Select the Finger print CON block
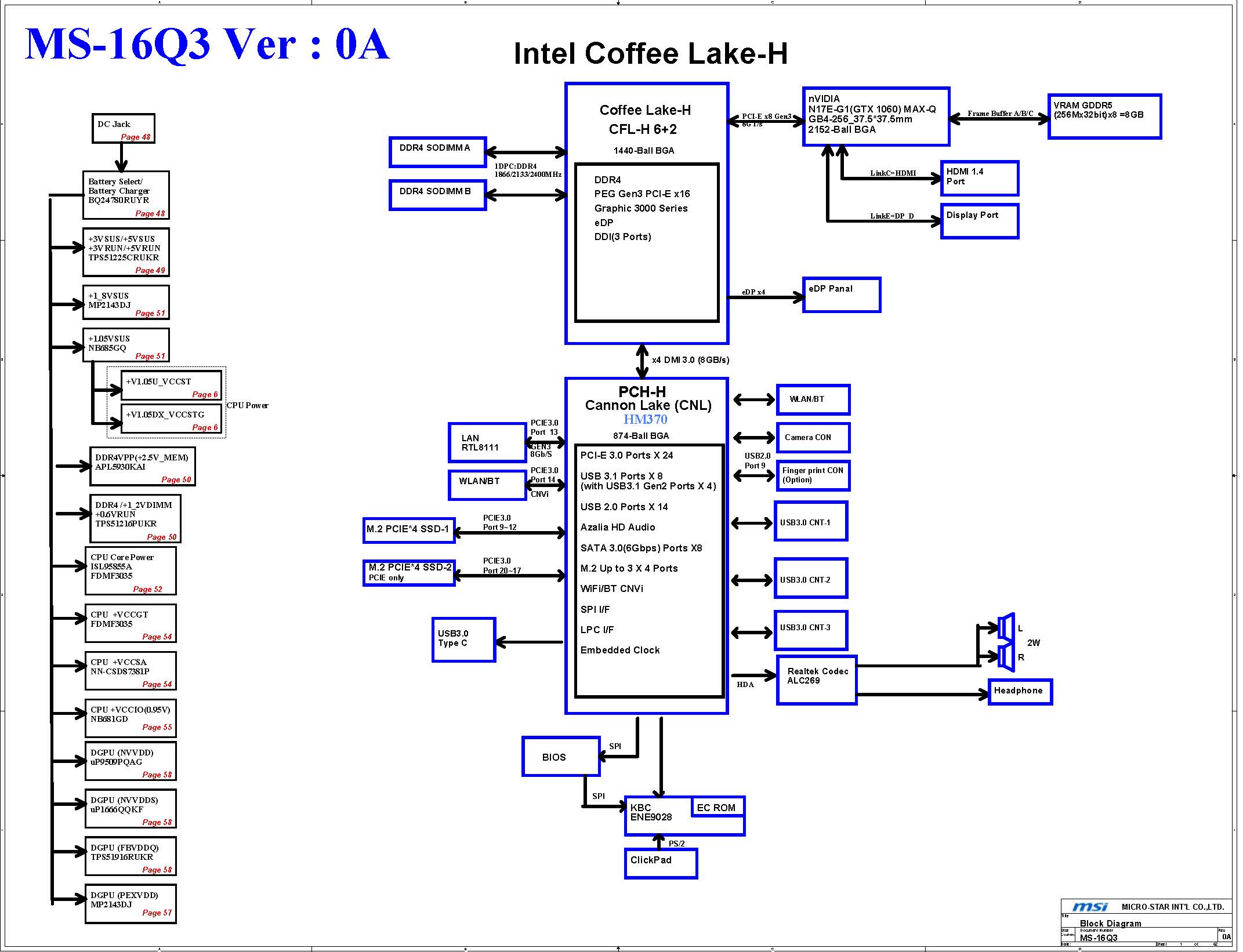 [x=813, y=475]
